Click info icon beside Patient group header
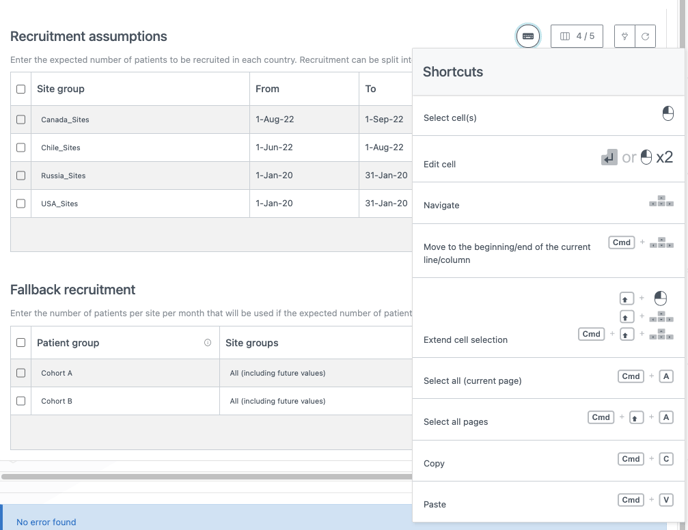Viewport: 688px width, 530px height. 208,343
